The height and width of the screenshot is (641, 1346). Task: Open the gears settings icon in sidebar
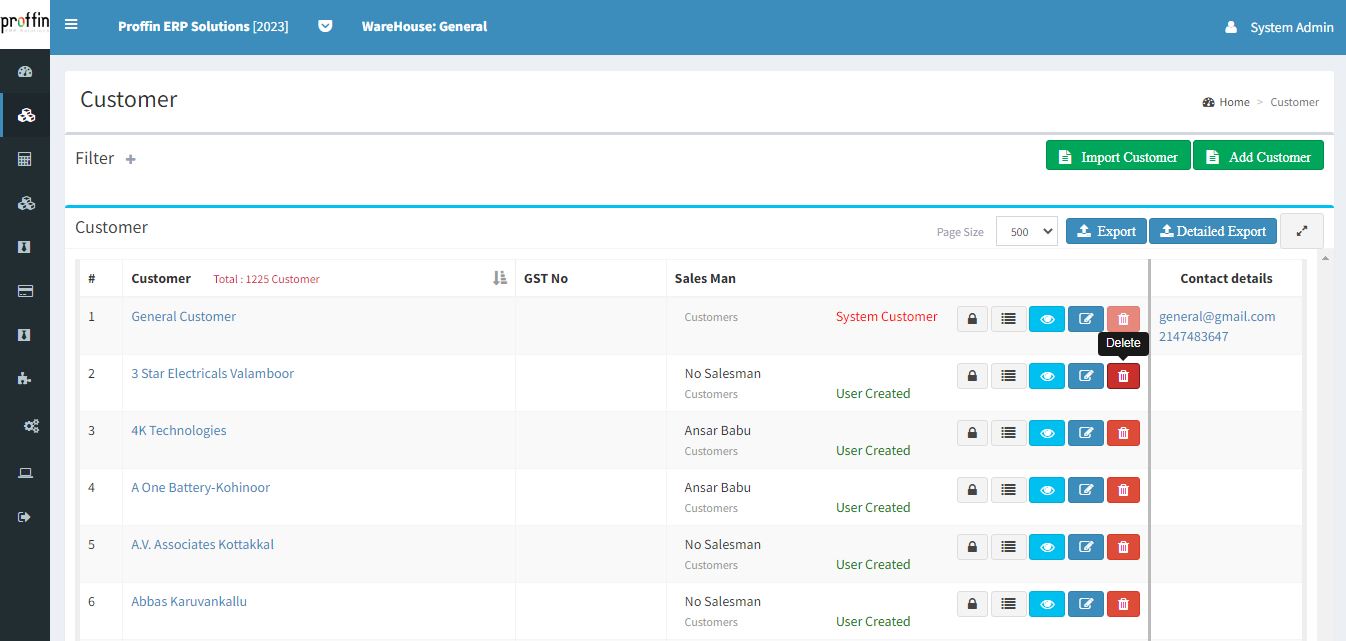[31, 426]
